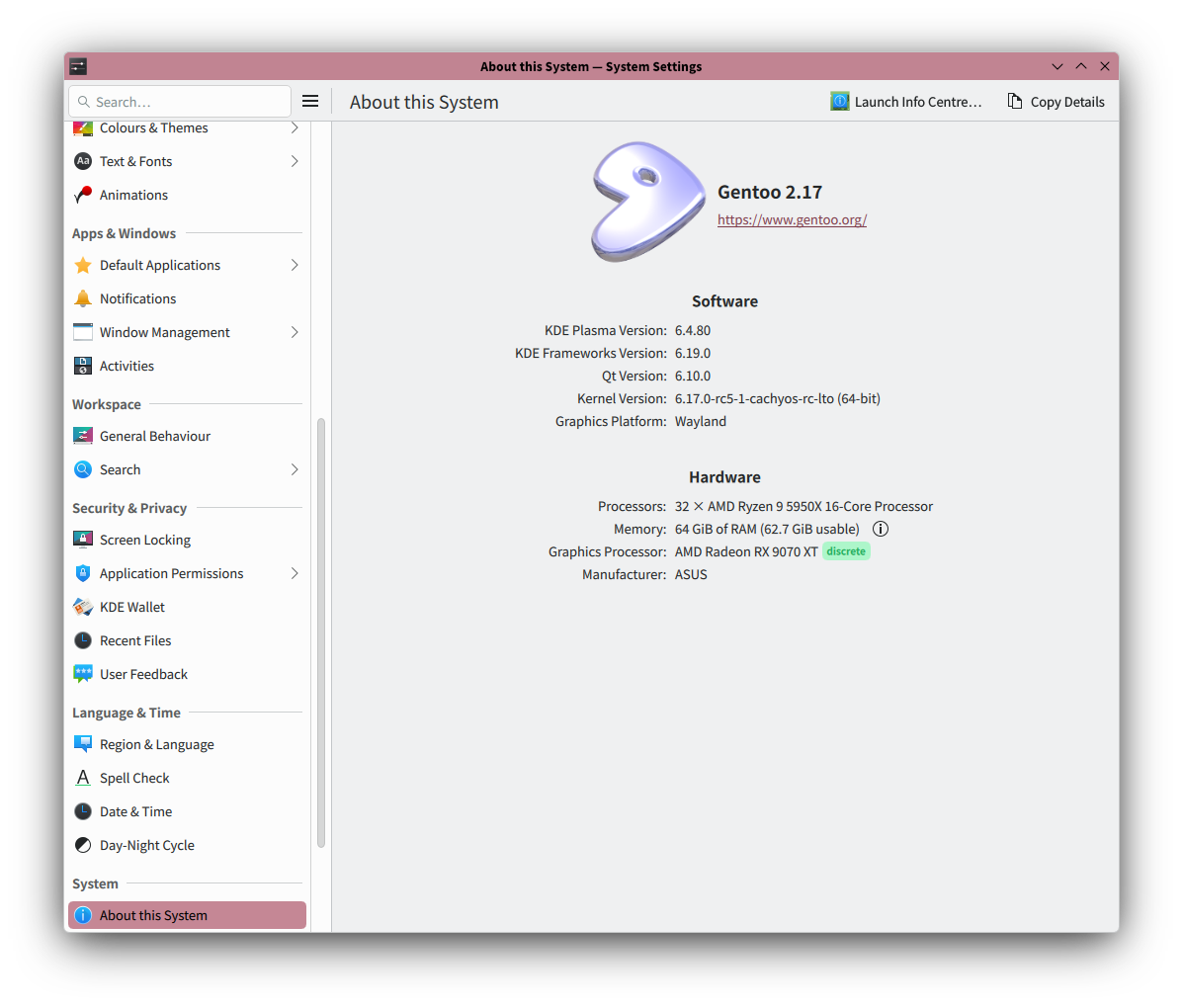Click the System Settings title bar icon
Image resolution: width=1183 pixels, height=1008 pixels.
click(78, 66)
